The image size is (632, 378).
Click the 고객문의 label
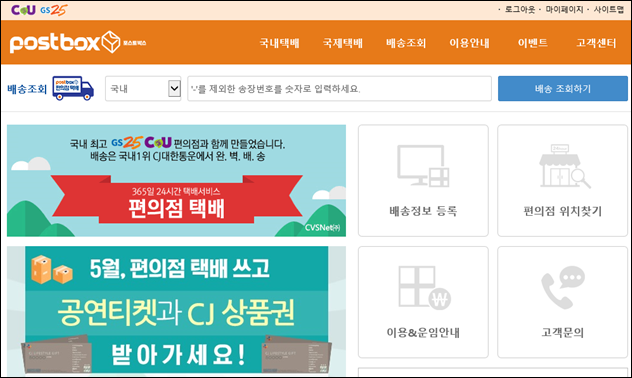click(x=562, y=332)
